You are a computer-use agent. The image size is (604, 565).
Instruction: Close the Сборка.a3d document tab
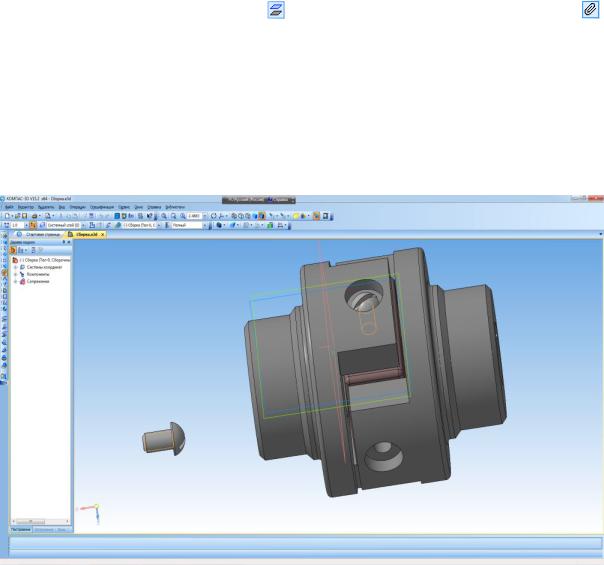pyautogui.click(x=102, y=234)
